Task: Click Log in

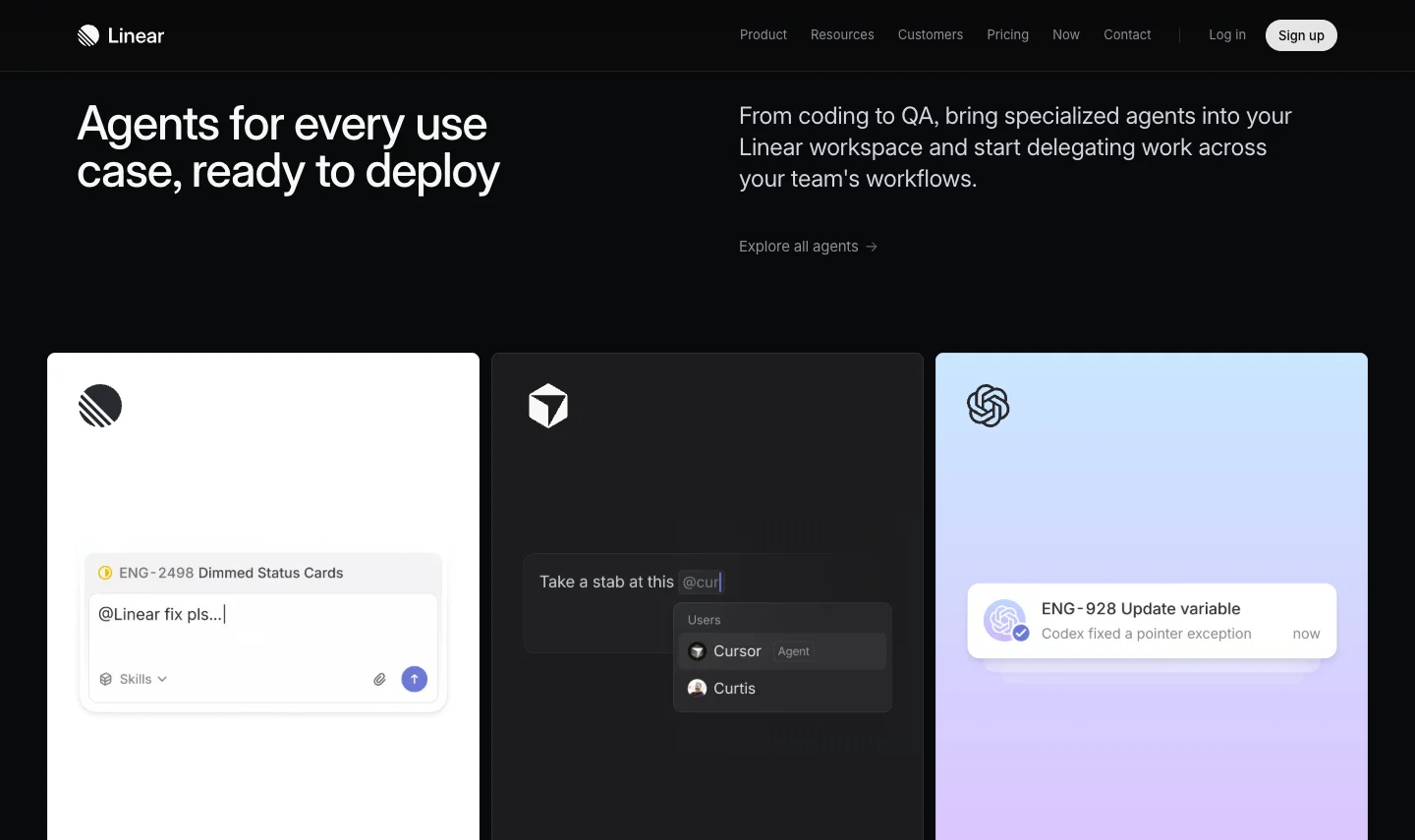Action: tap(1227, 34)
